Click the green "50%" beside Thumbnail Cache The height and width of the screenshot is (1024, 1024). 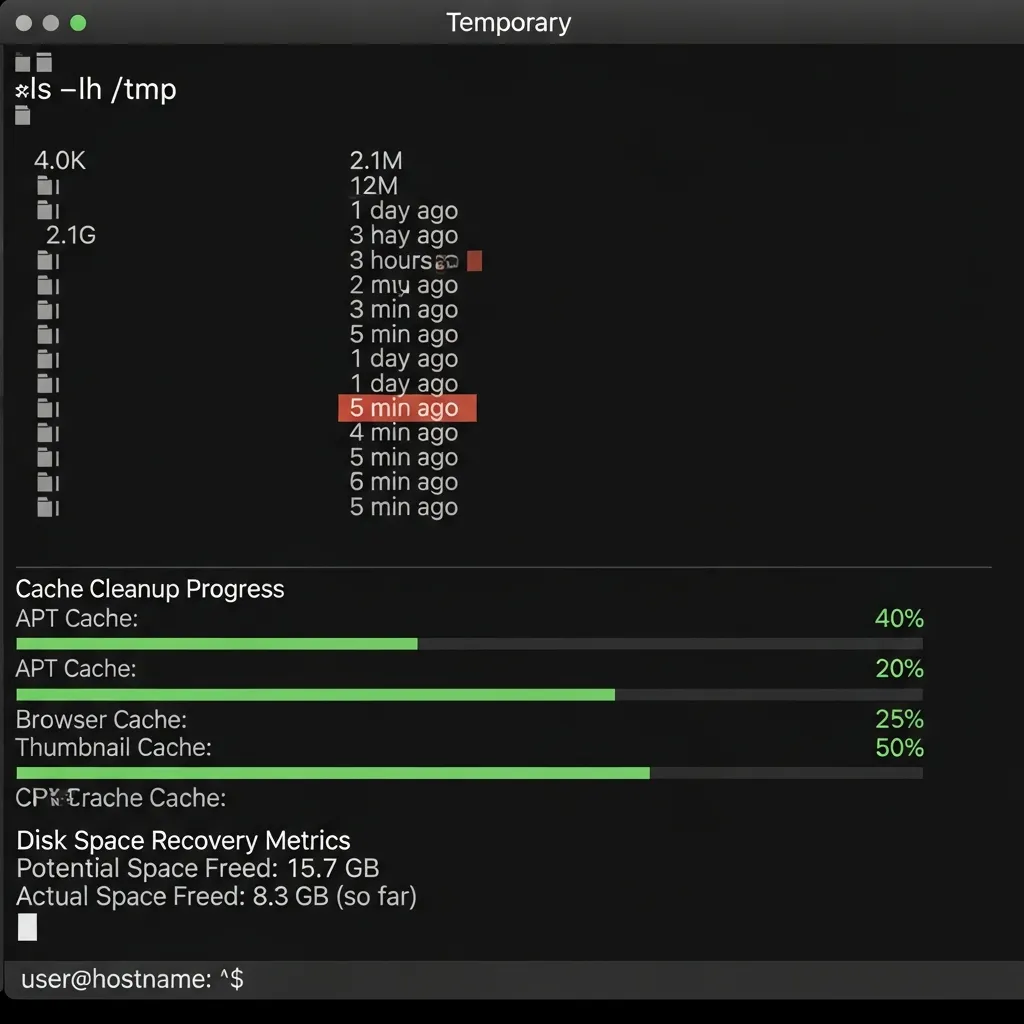click(898, 747)
